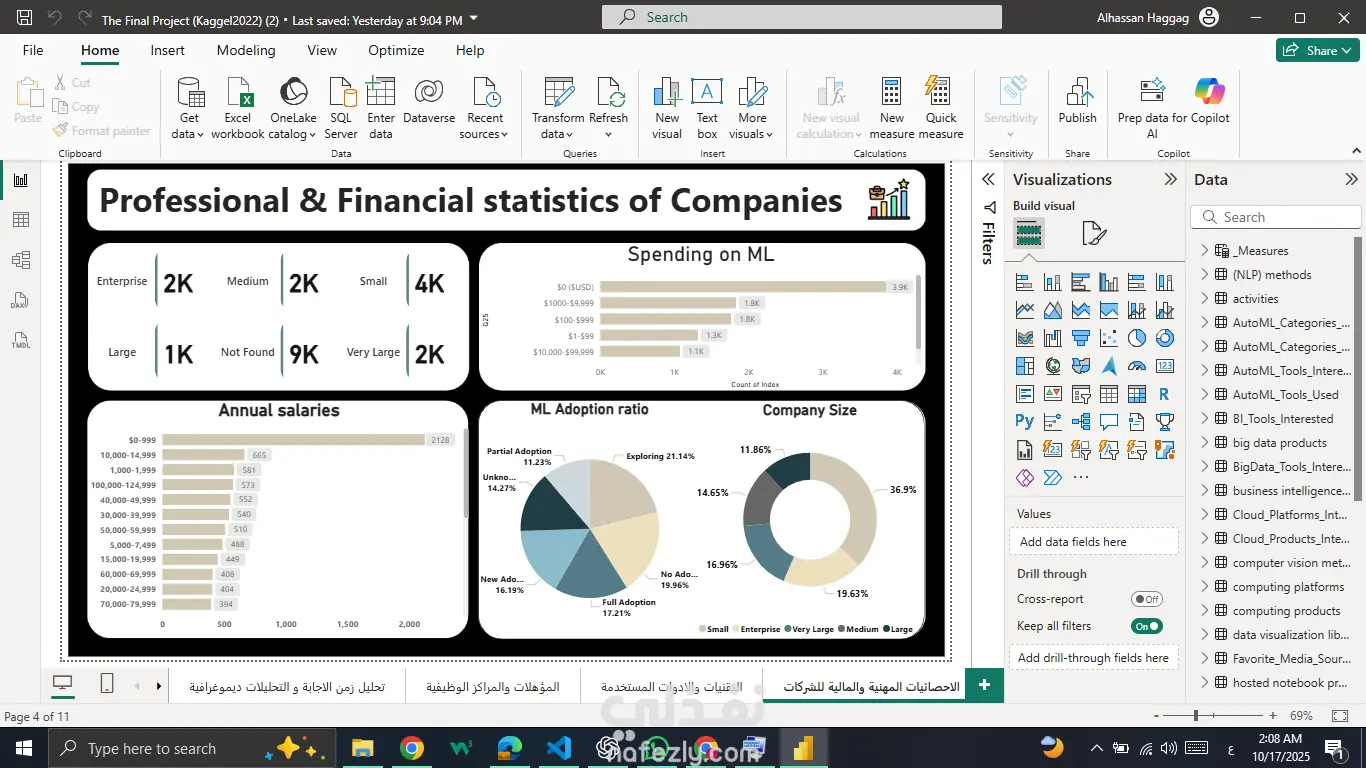Open the Transform data dropdown
The height and width of the screenshot is (768, 1366).
[x=558, y=108]
